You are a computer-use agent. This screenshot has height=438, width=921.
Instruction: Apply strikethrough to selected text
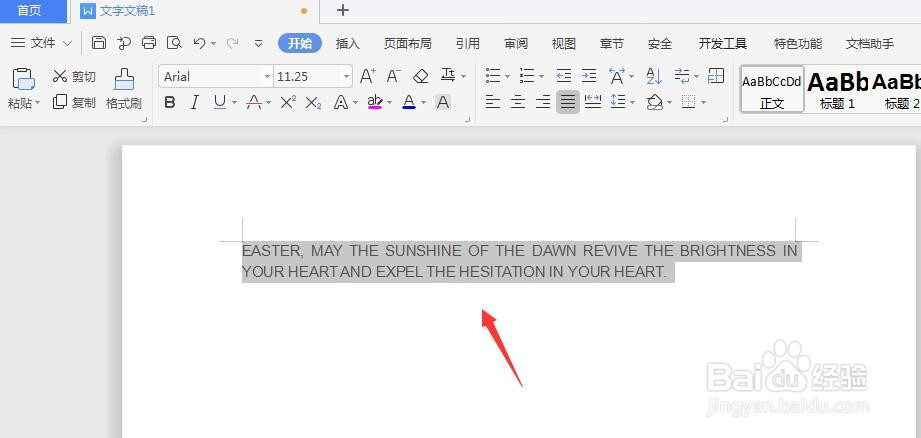point(254,103)
